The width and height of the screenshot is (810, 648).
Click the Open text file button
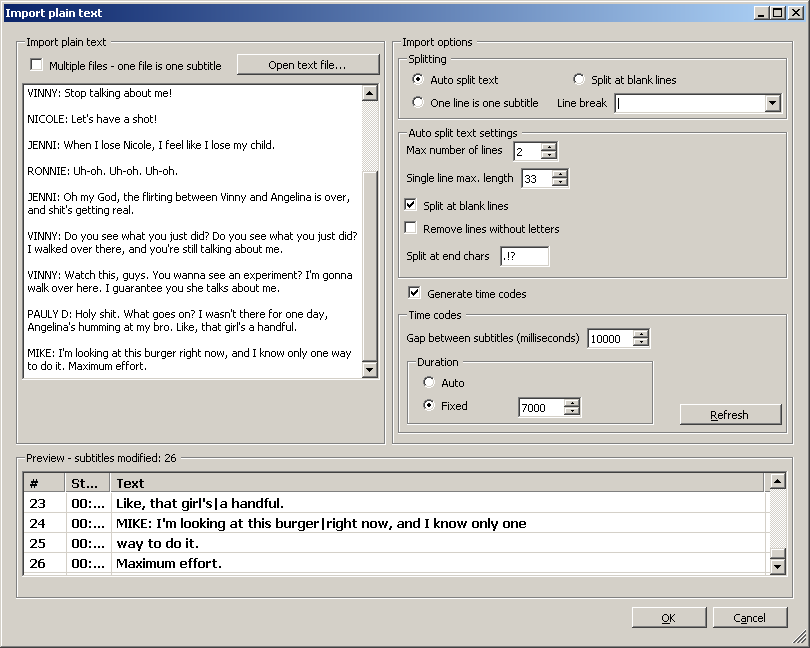coord(306,63)
